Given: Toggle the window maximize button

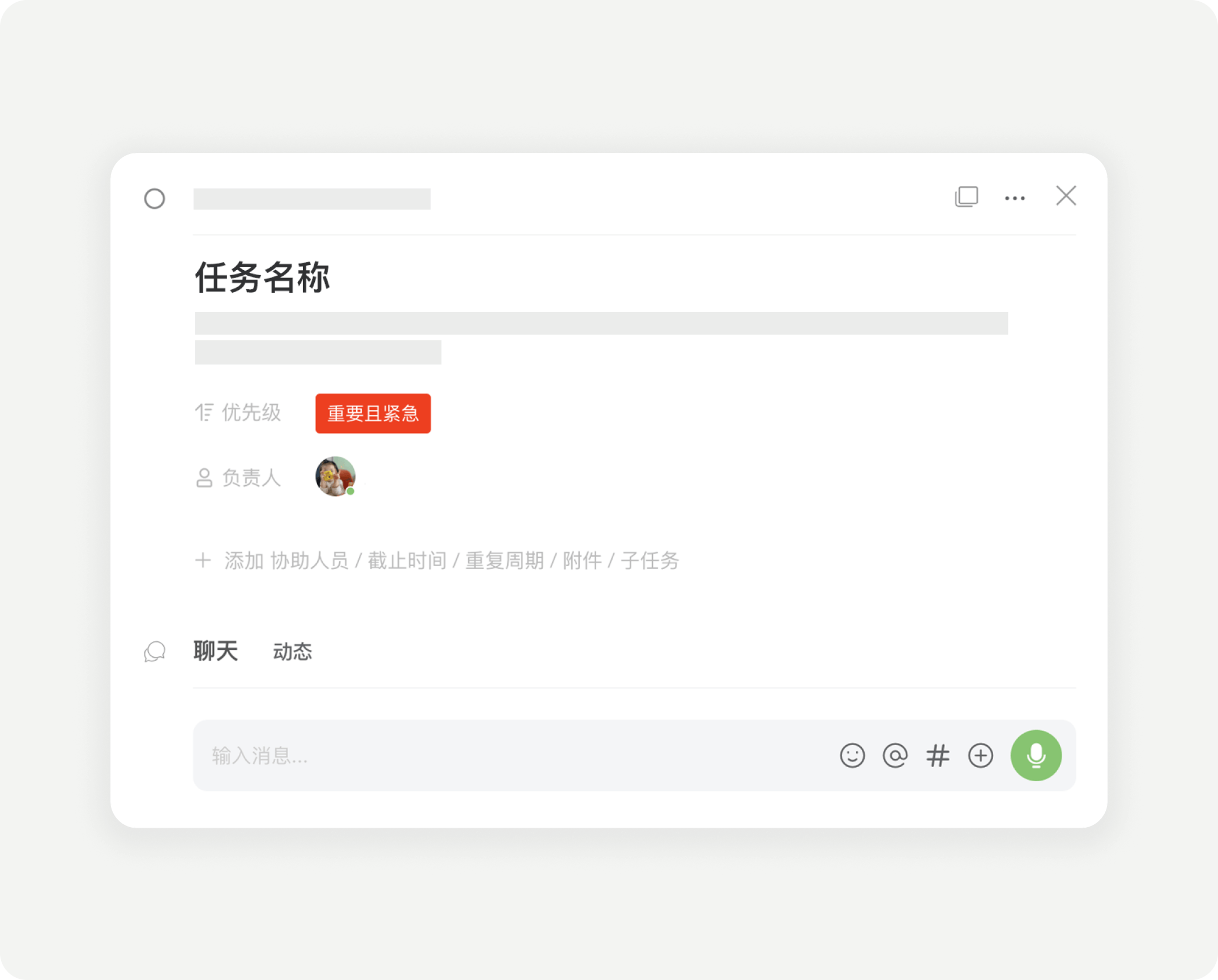Looking at the screenshot, I should point(966,197).
